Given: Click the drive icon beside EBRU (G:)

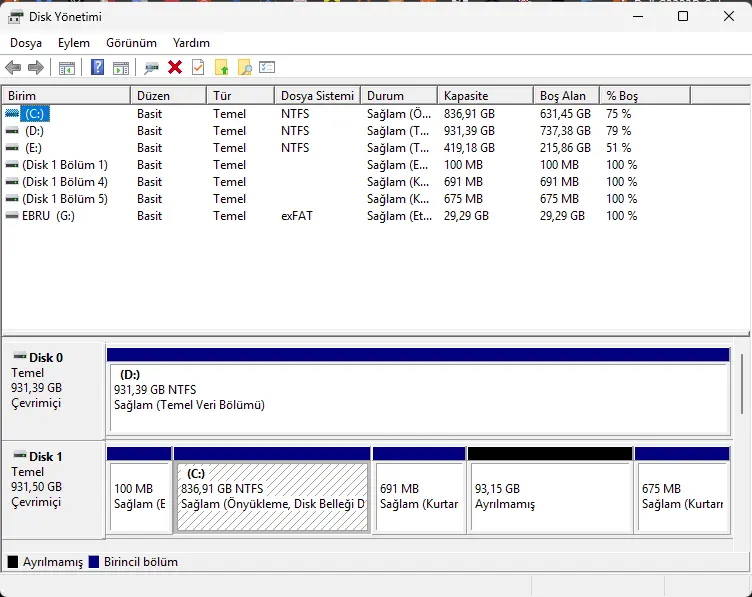Looking at the screenshot, I should tap(12, 216).
